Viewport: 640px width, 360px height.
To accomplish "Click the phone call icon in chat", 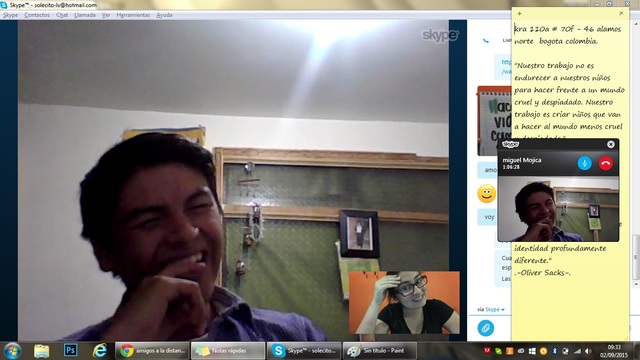I will point(486,40).
